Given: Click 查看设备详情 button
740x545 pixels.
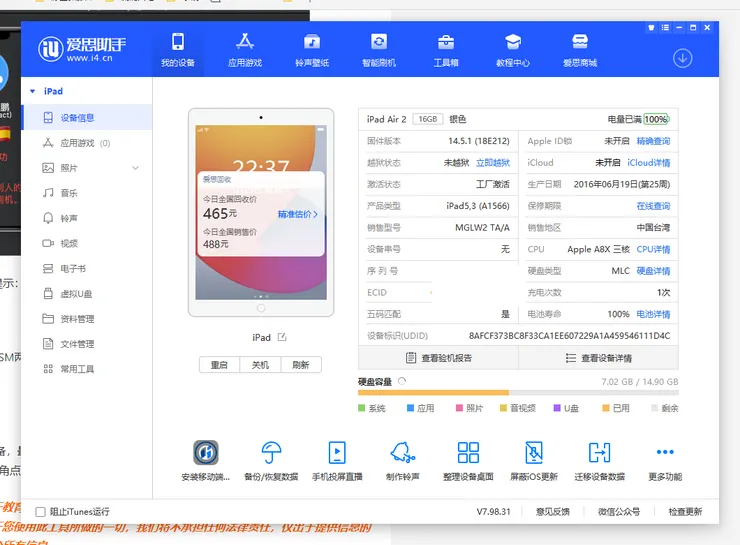Looking at the screenshot, I should click(598, 358).
